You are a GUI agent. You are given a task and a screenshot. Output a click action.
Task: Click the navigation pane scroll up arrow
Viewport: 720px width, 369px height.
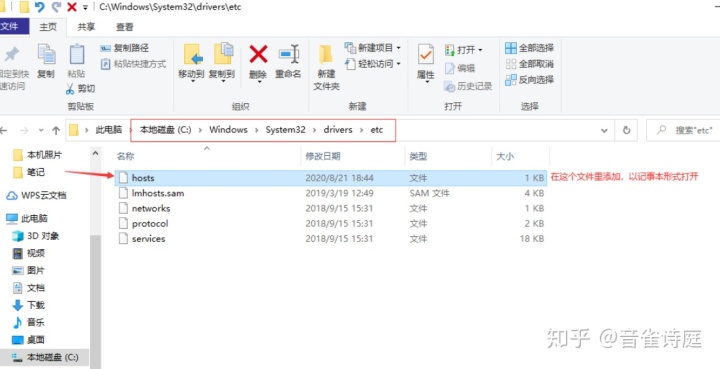[96, 153]
